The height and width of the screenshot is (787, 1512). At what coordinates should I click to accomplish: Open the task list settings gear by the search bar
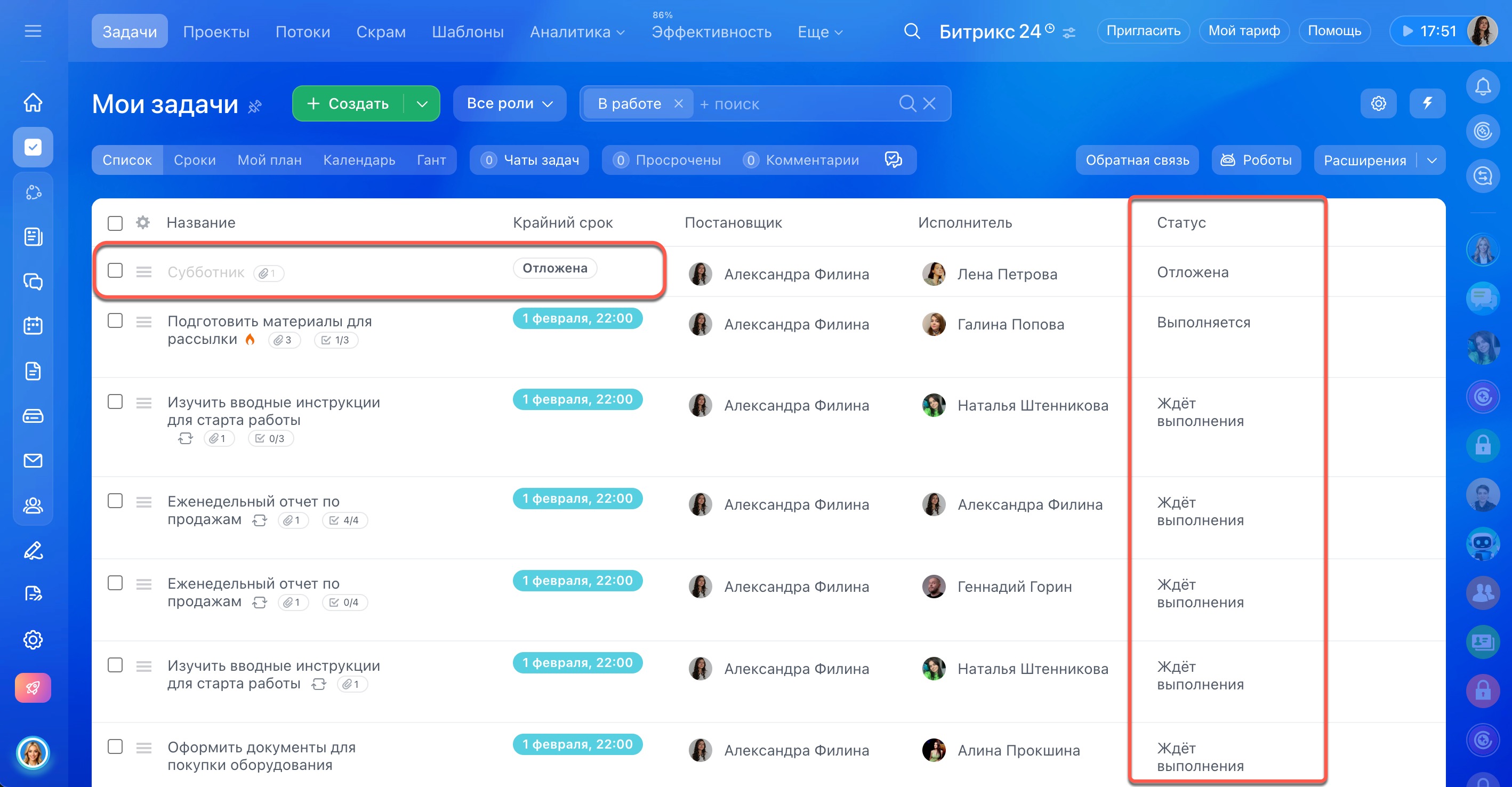click(x=1378, y=103)
